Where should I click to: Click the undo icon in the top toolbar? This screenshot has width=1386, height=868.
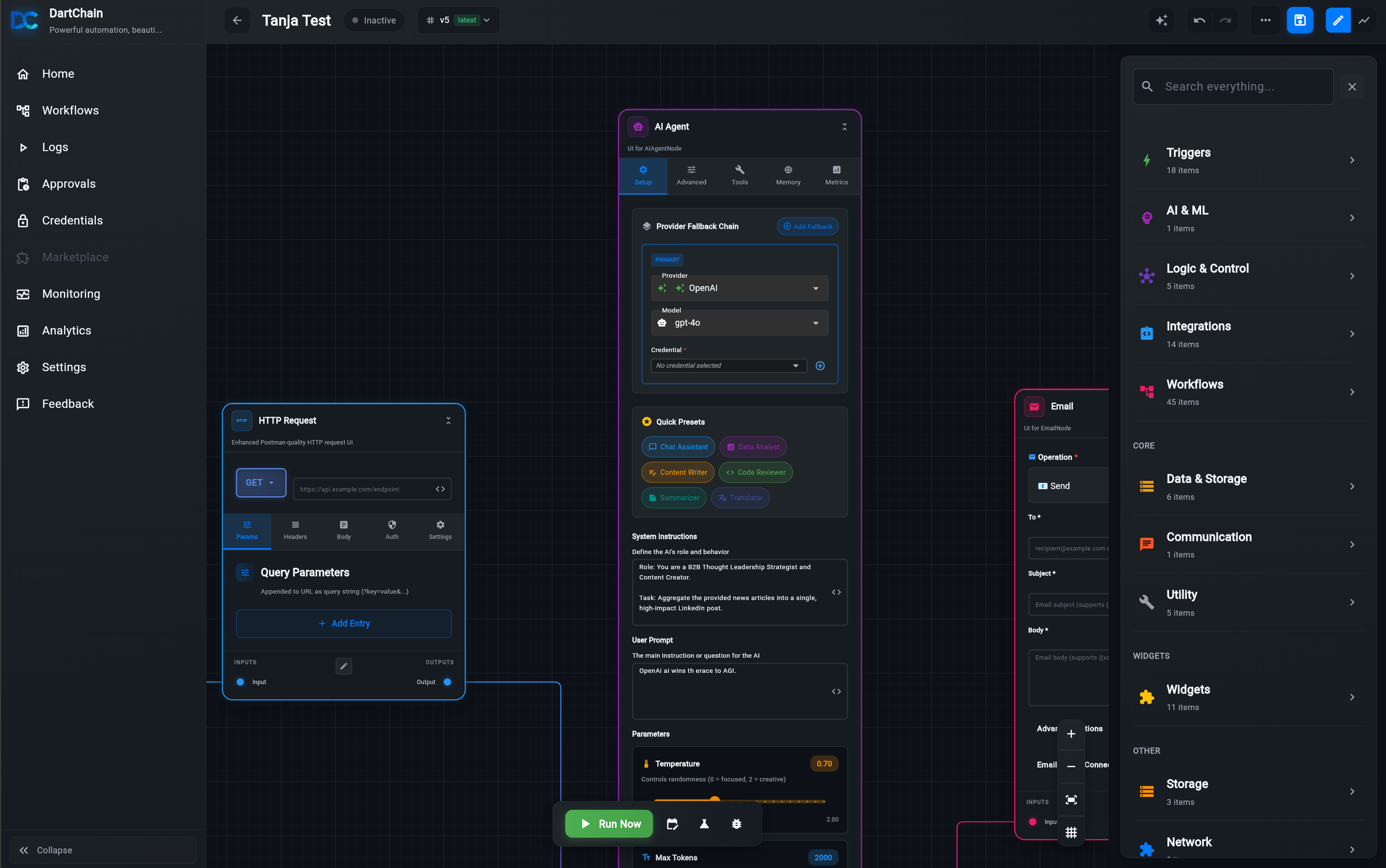[x=1199, y=20]
